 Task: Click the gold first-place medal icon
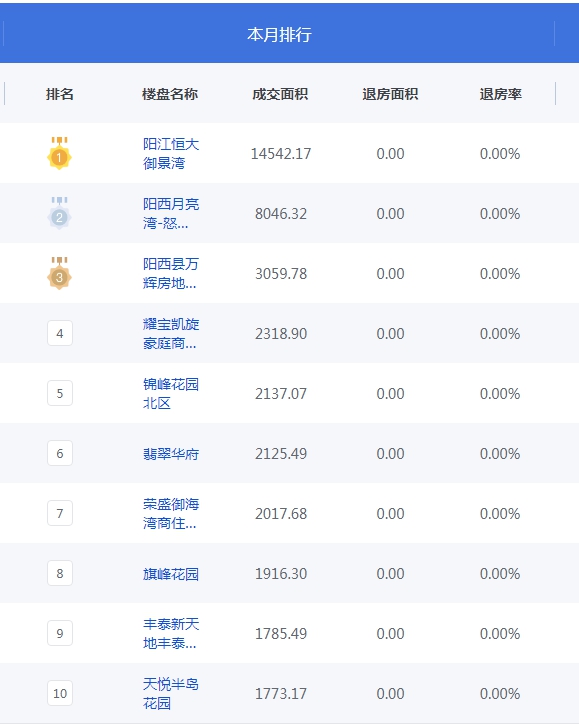(59, 153)
